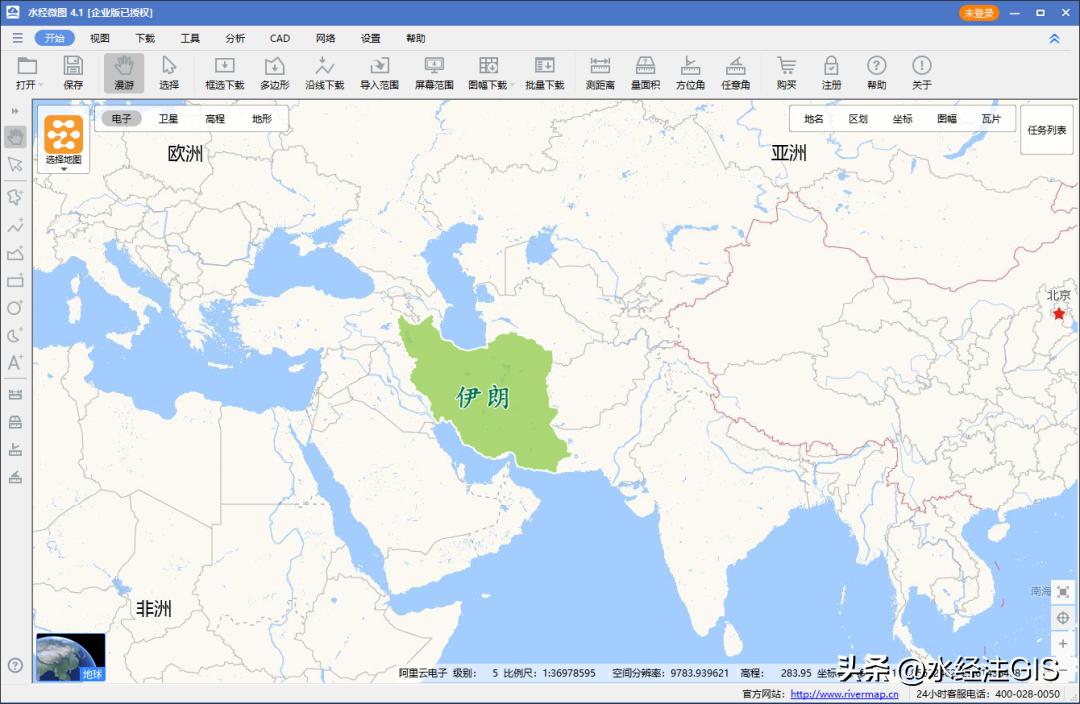Switch to the 分析 ribbon tab
The image size is (1080, 704).
[x=235, y=38]
